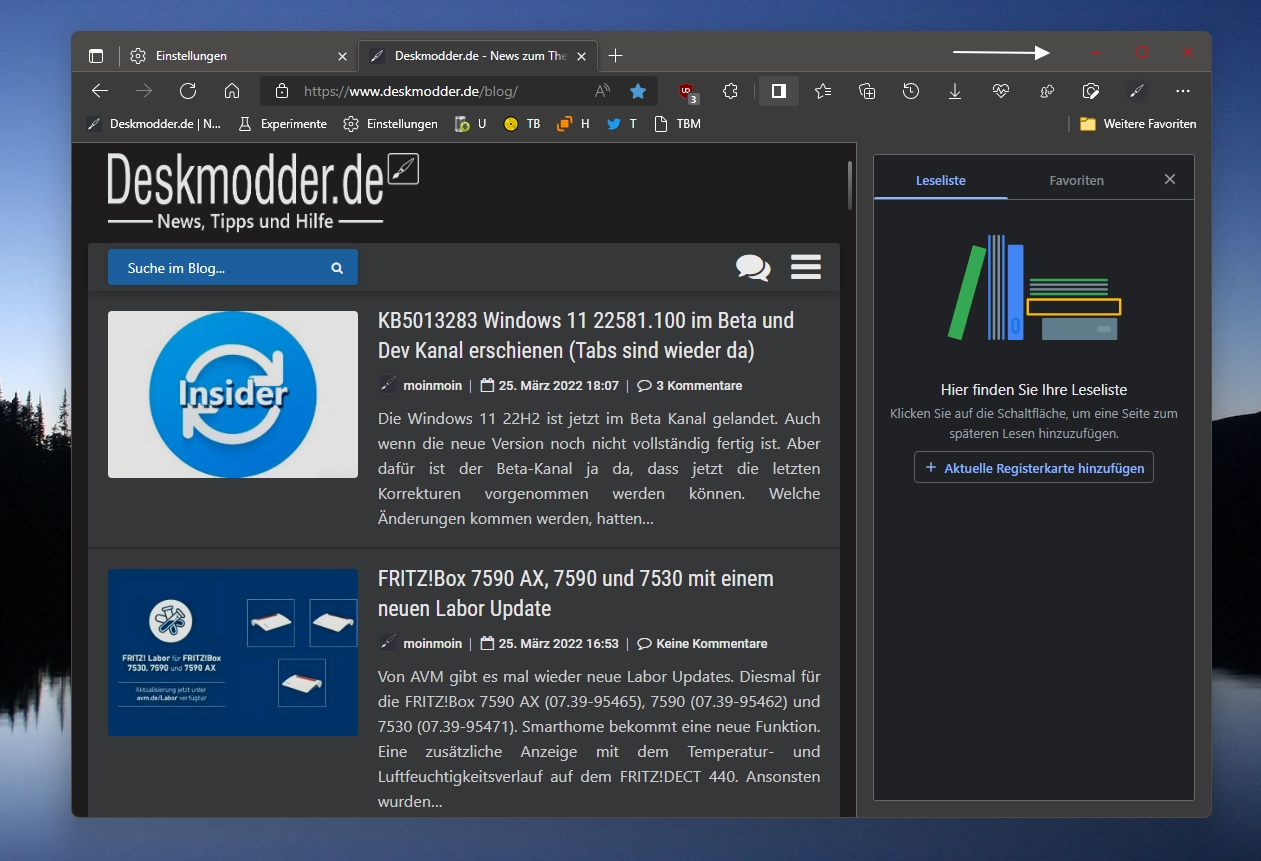Screen dimensions: 1261x861
Task: Select the Deskmodder.de News browser tab
Action: (478, 56)
